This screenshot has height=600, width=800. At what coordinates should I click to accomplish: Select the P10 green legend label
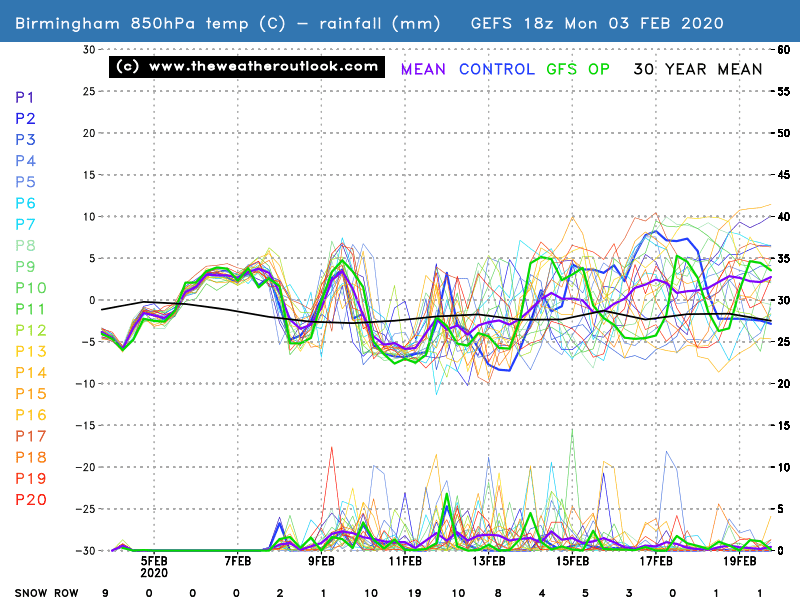(x=29, y=288)
